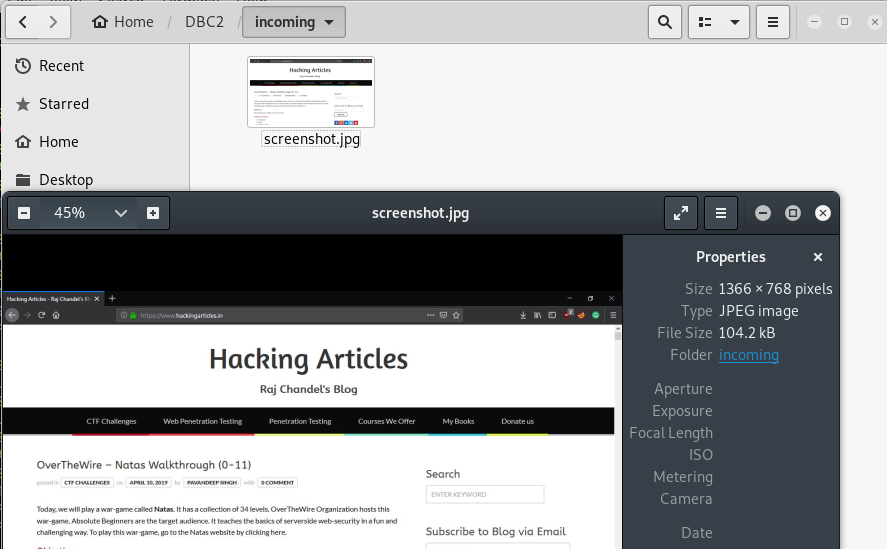Open Penetration Testing menu item
The width and height of the screenshot is (887, 549).
pyautogui.click(x=300, y=421)
